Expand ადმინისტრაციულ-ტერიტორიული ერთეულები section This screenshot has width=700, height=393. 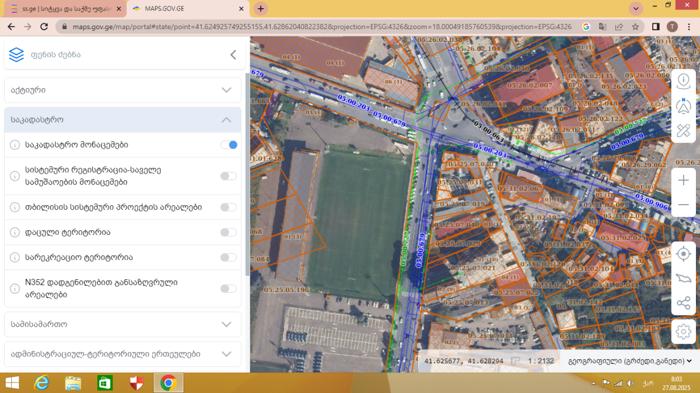coord(123,354)
